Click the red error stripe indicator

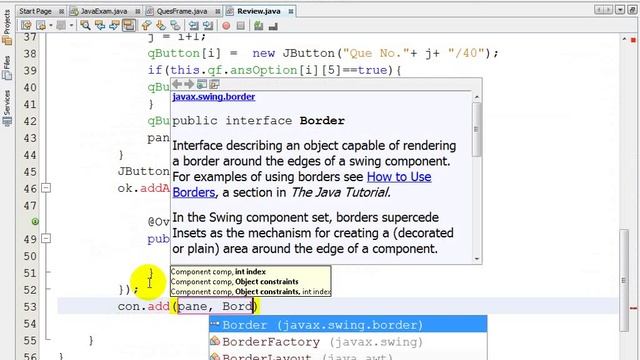[x=633, y=40]
